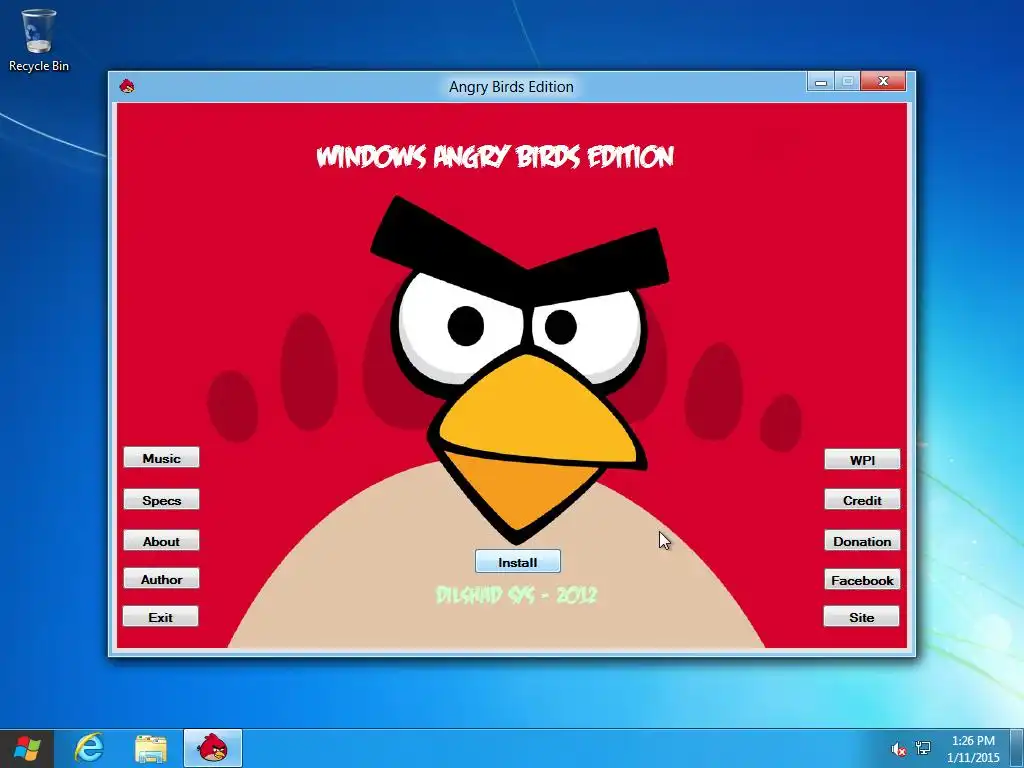Click the taskbar clock 1:26 PM
Image resolution: width=1024 pixels, height=768 pixels.
point(973,749)
